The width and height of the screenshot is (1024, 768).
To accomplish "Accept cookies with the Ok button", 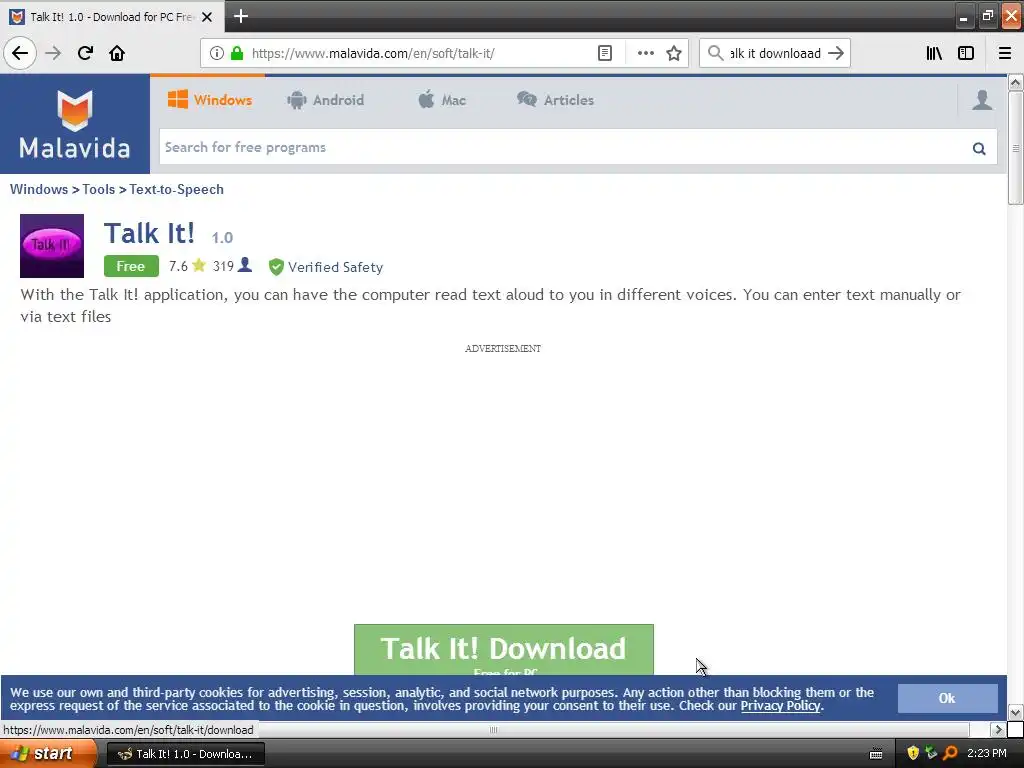I will tap(948, 698).
